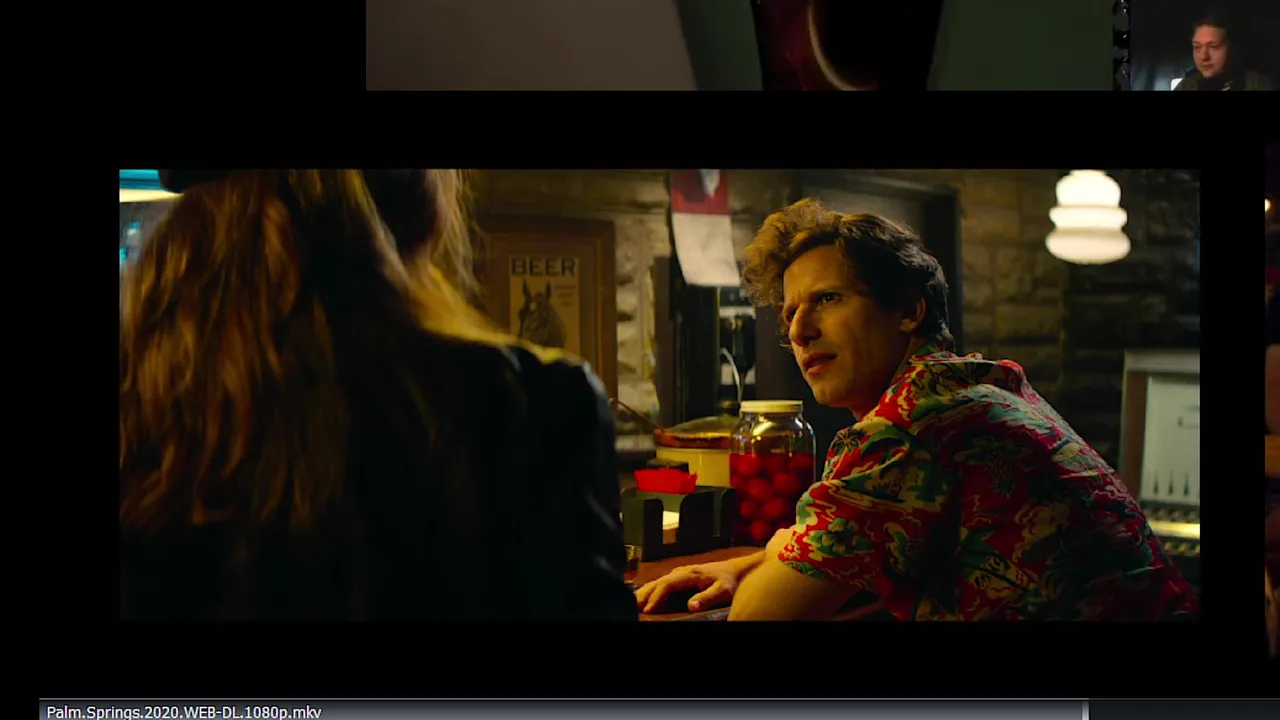This screenshot has width=1280, height=720.
Task: Click the movie frame in the player
Action: pyautogui.click(x=659, y=395)
